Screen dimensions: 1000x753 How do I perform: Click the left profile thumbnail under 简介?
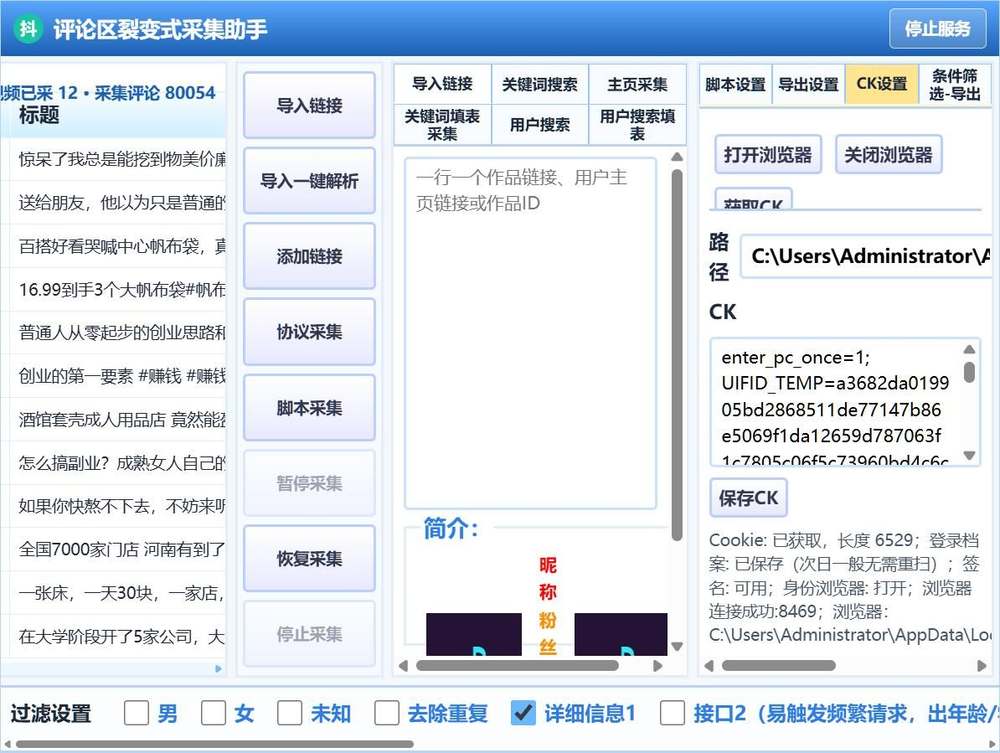tap(474, 634)
